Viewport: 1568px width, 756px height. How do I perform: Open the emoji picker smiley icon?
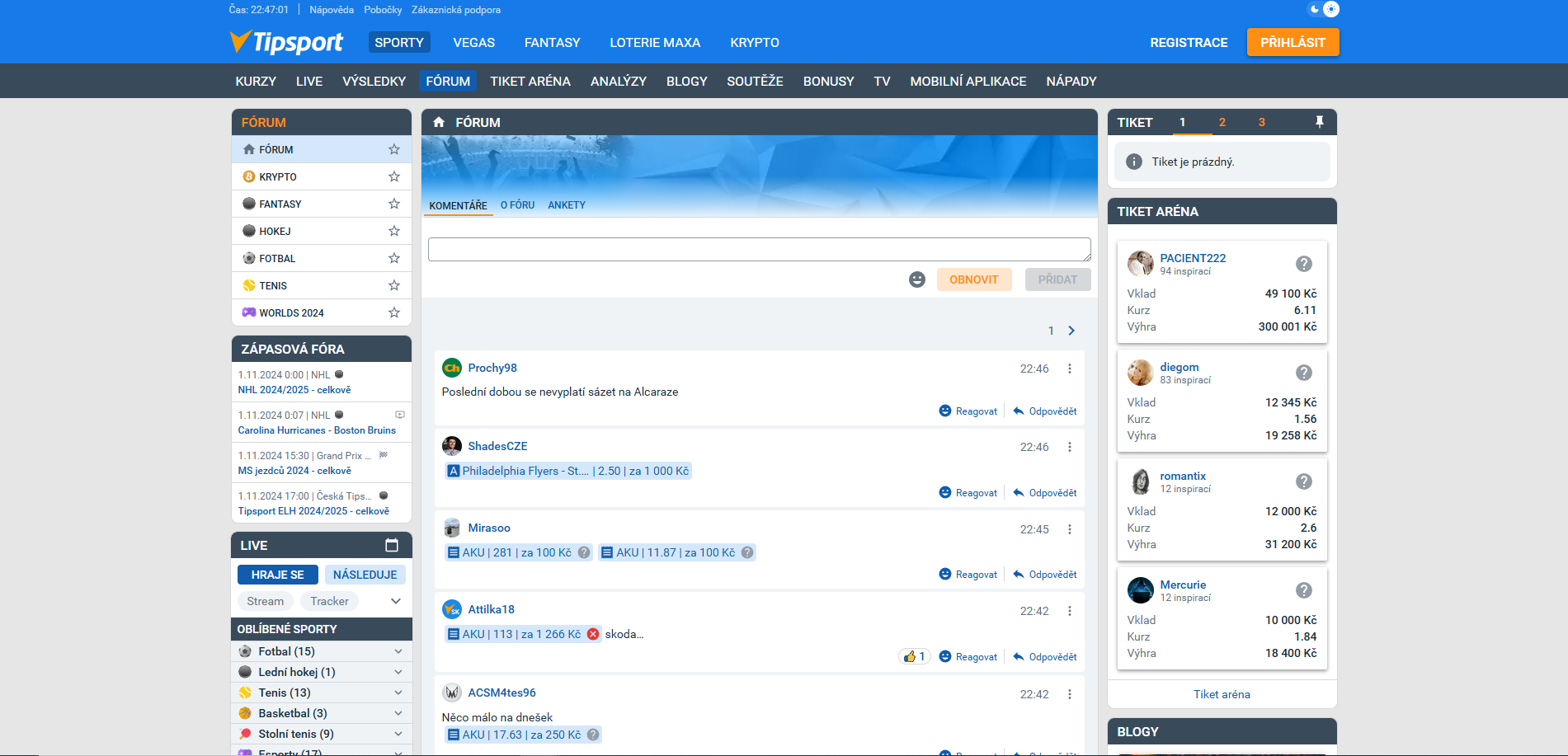(917, 279)
